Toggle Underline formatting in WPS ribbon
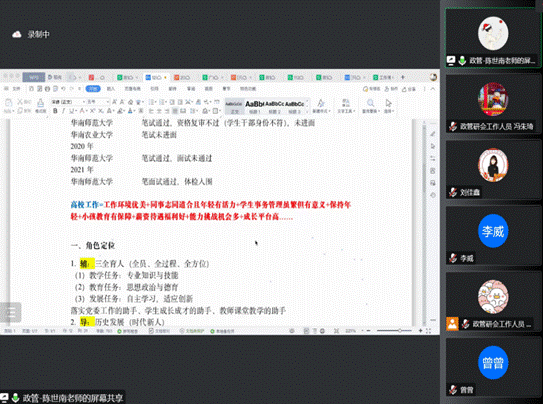The image size is (543, 404). [x=72, y=111]
